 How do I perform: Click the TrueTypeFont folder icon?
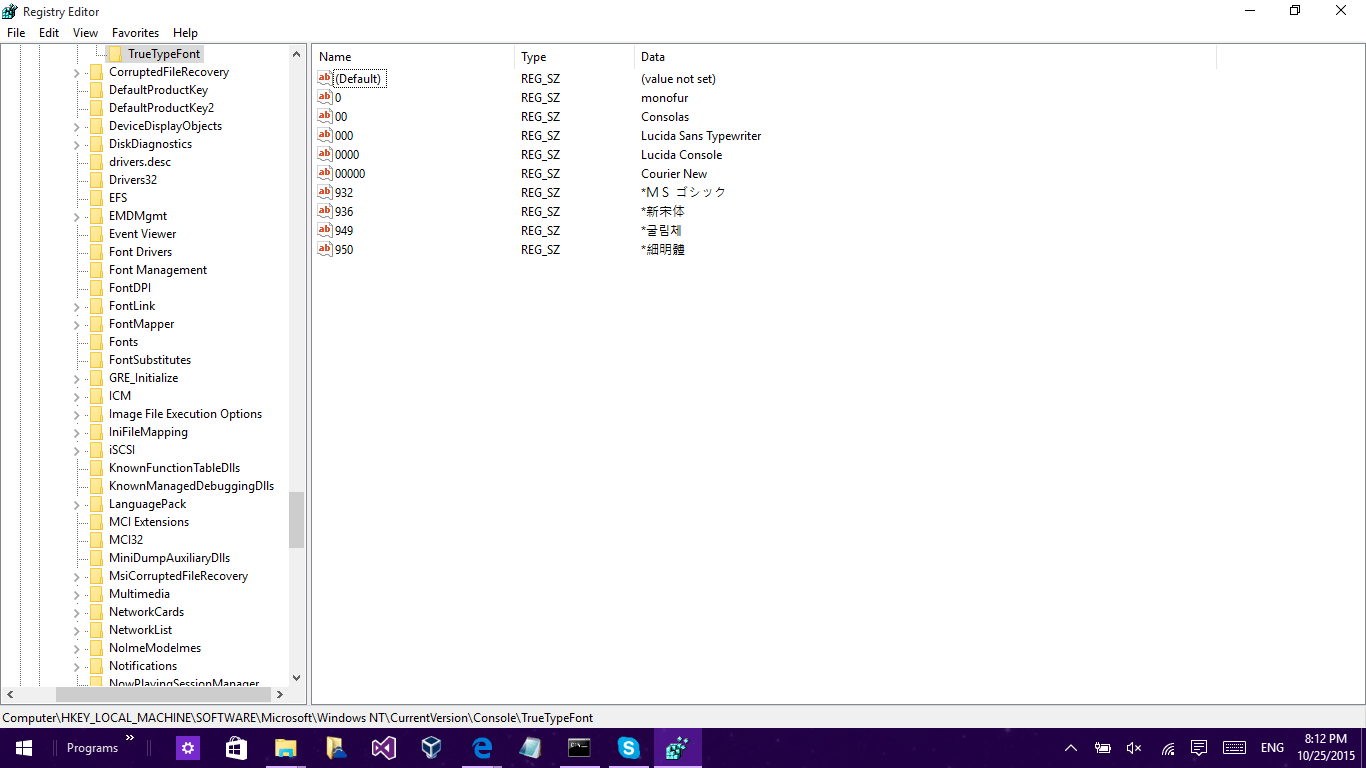[x=115, y=54]
